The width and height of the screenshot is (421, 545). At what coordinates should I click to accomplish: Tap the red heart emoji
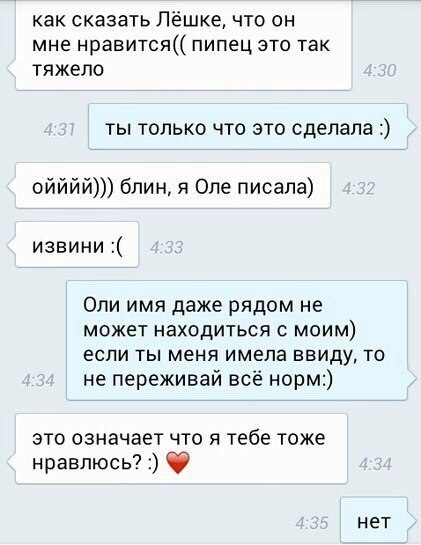(x=178, y=463)
